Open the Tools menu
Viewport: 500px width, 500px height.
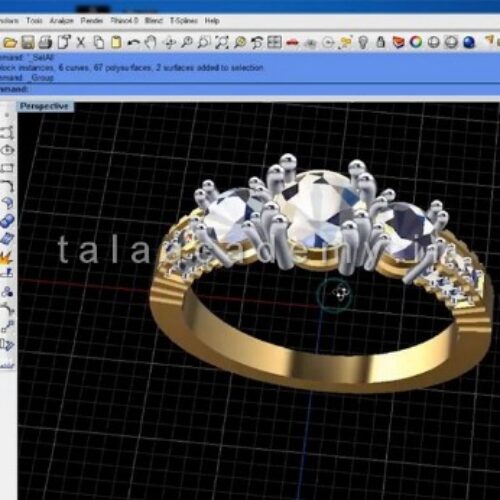[x=34, y=21]
